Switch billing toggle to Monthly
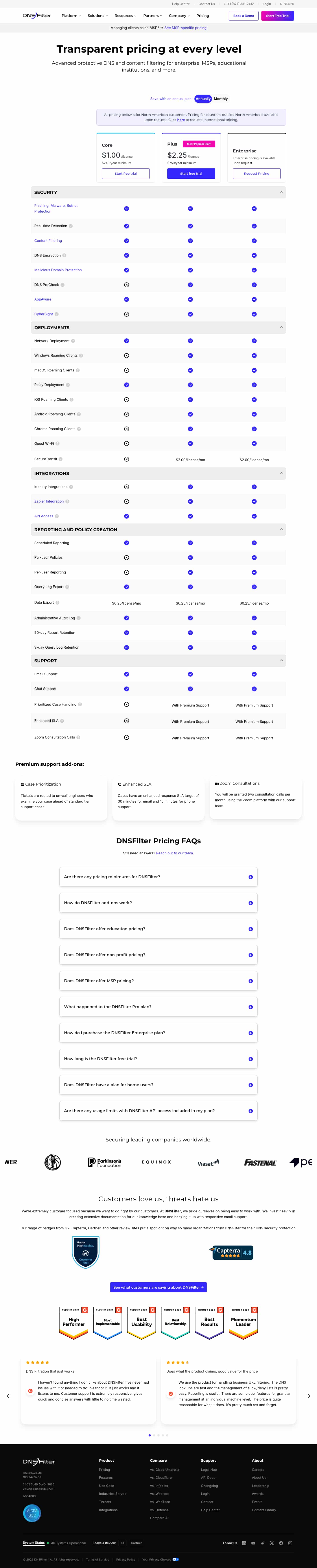The width and height of the screenshot is (317, 1568). [x=221, y=99]
